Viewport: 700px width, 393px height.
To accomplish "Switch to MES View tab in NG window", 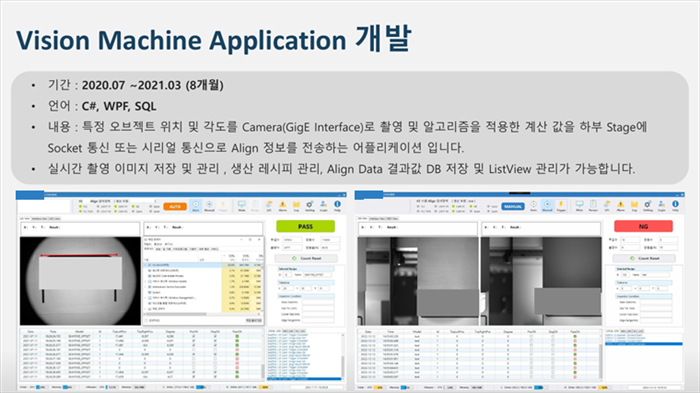I will tap(392, 219).
